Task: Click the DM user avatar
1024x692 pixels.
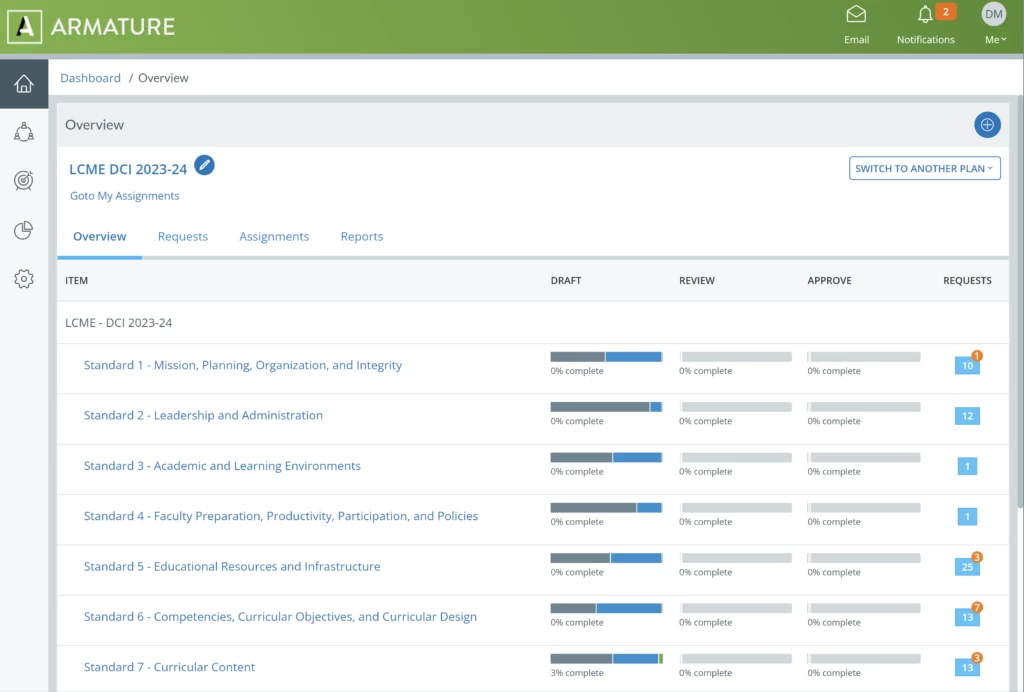Action: point(993,14)
